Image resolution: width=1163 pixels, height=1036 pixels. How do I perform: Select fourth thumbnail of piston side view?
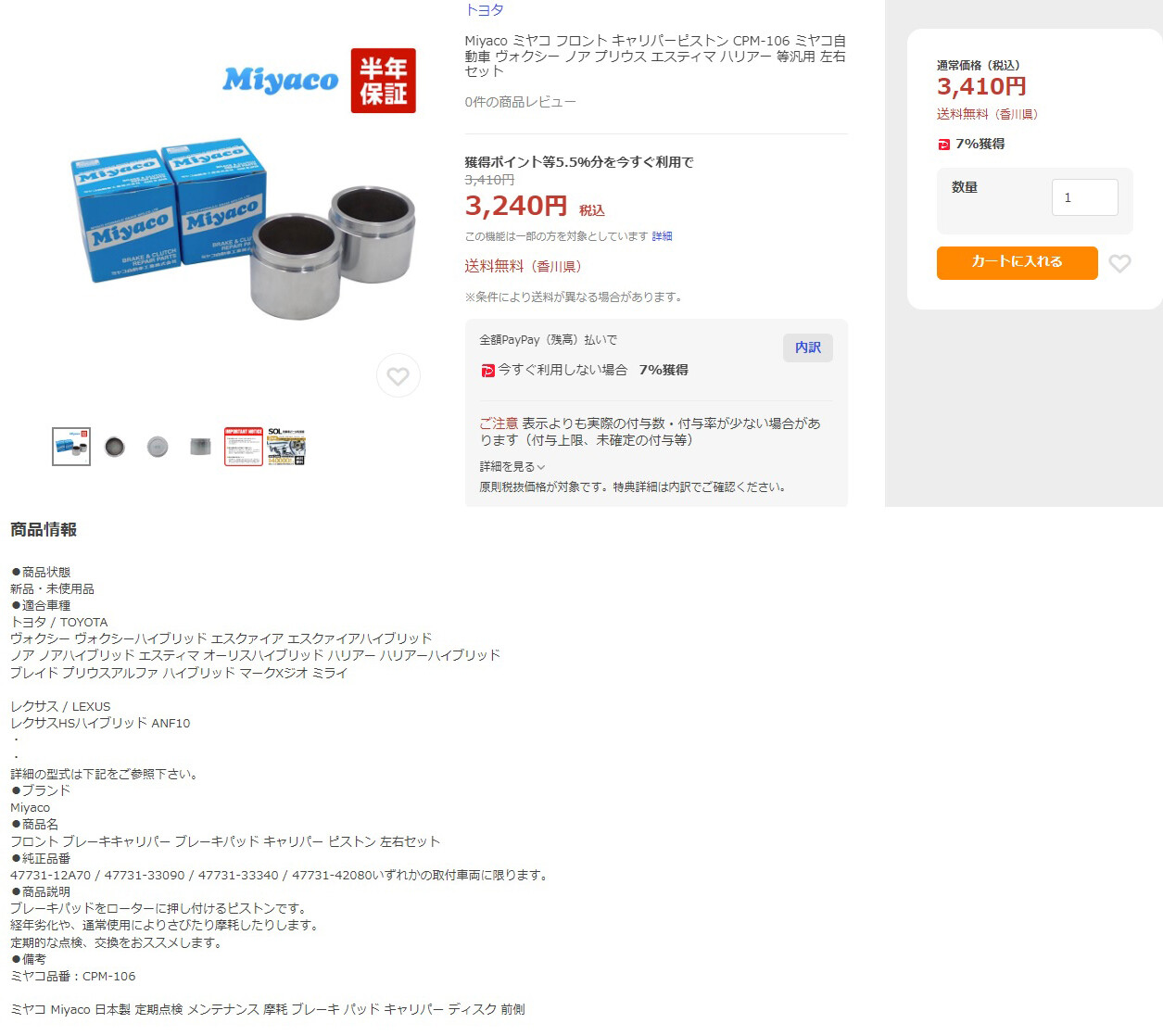[200, 447]
